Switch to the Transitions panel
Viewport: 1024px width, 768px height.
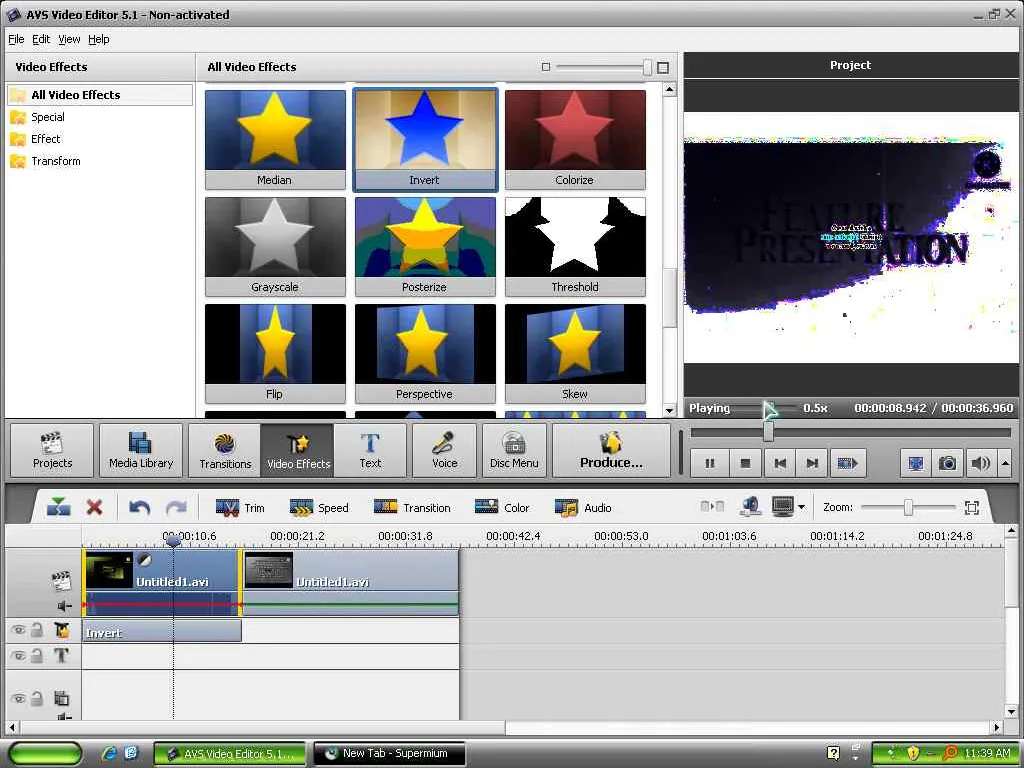(225, 451)
